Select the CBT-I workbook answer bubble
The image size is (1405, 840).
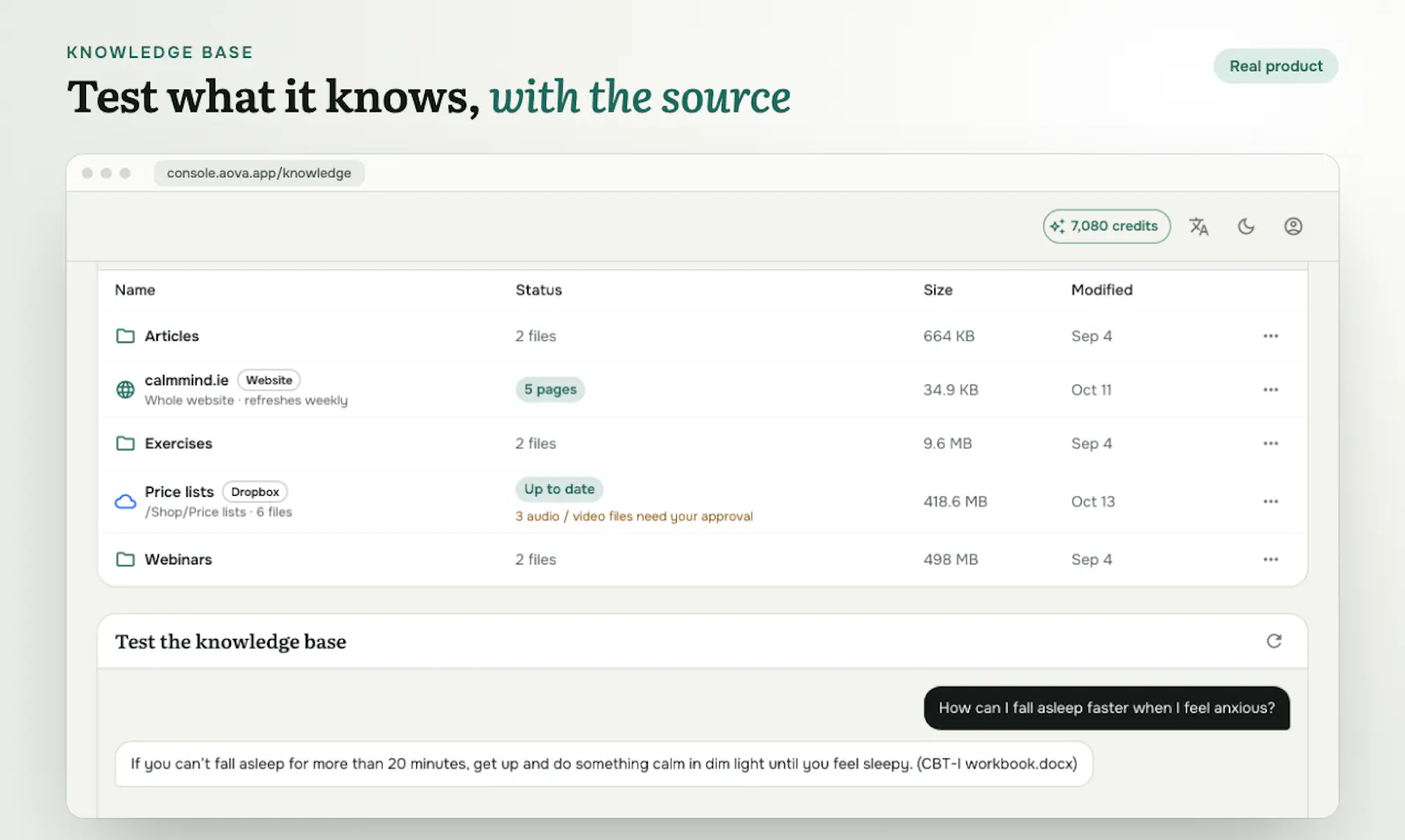pos(604,764)
